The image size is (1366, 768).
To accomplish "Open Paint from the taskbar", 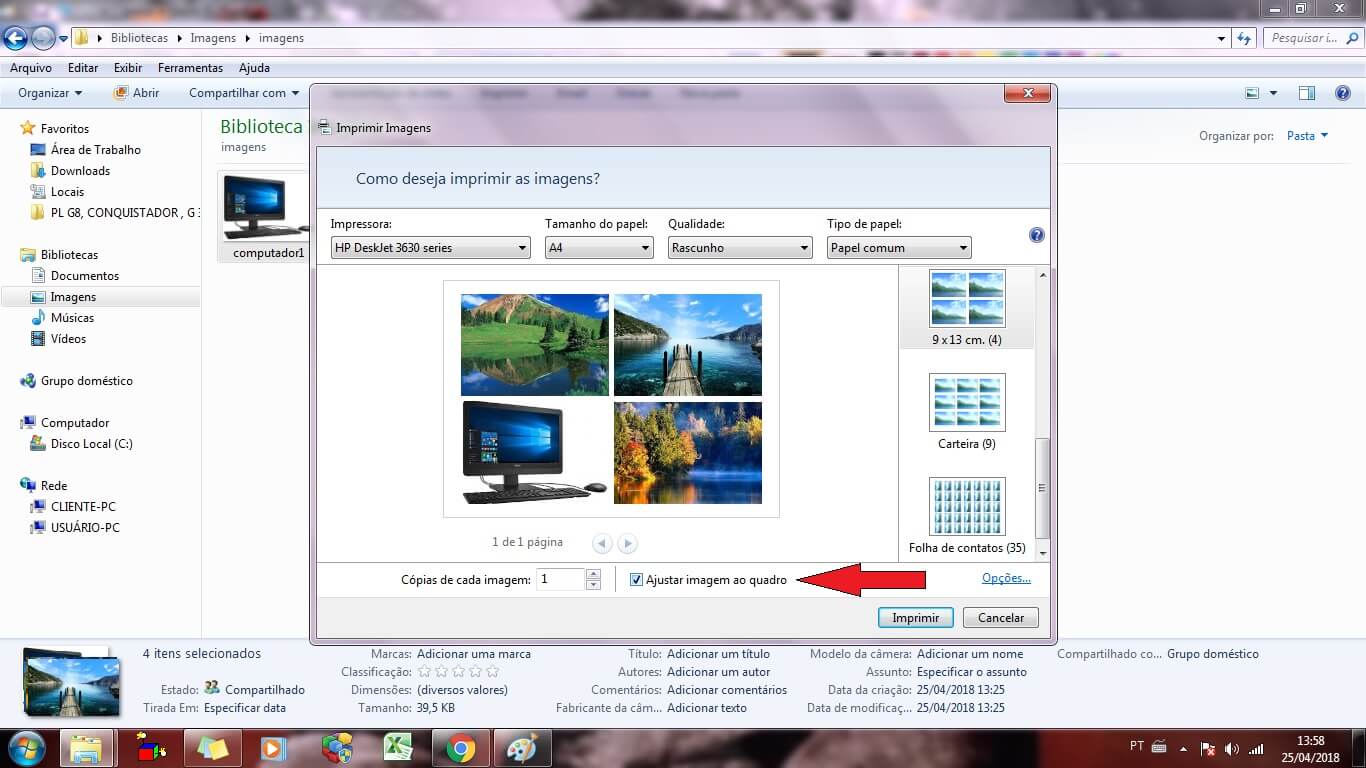I will tap(521, 748).
